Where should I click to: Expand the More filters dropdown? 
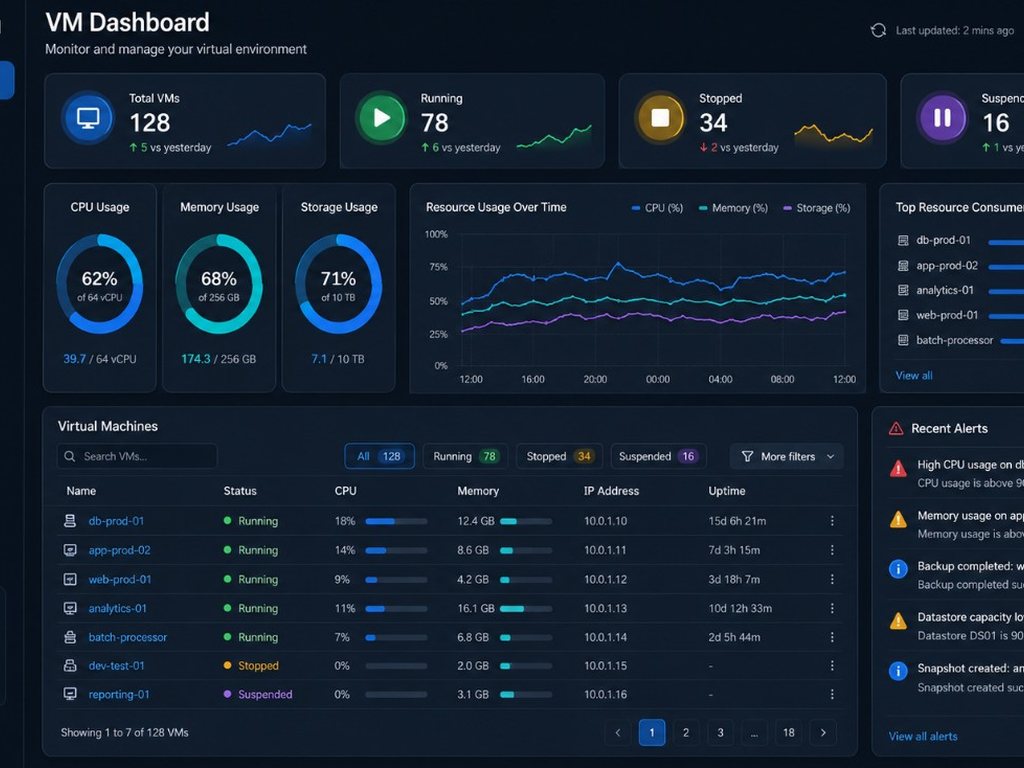(x=787, y=456)
